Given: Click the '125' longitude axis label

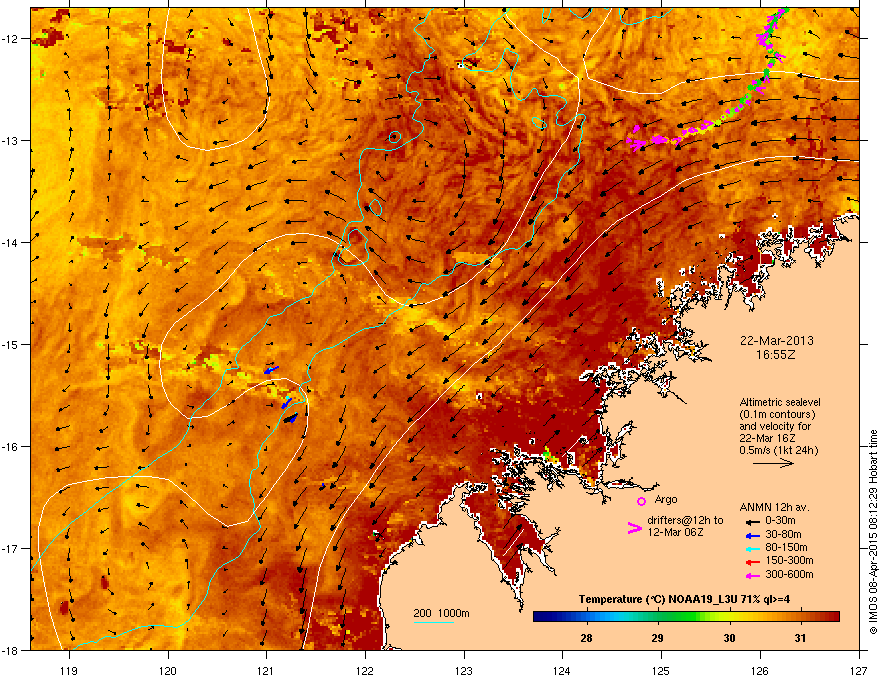Looking at the screenshot, I should 661,670.
